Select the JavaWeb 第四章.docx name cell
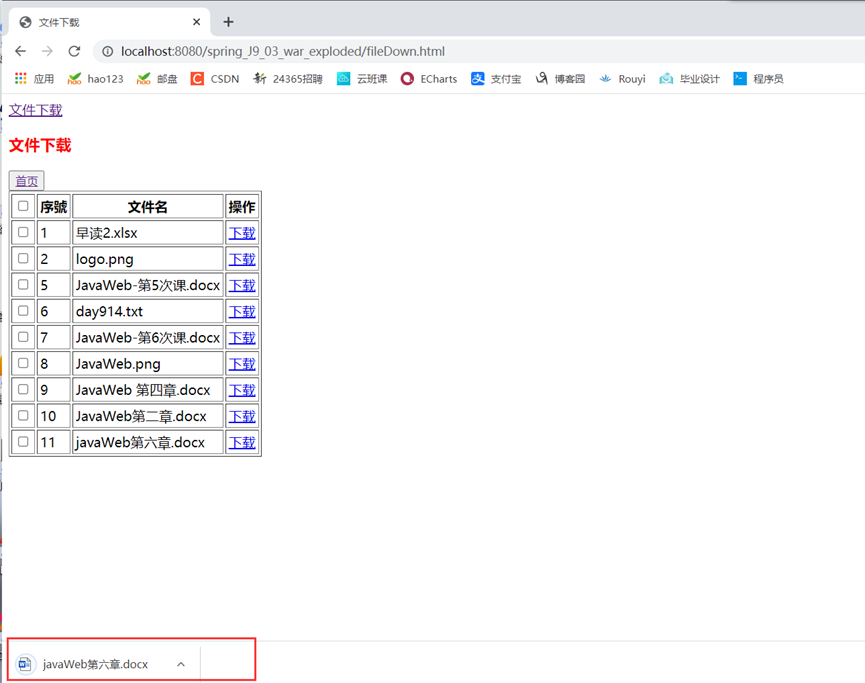The height and width of the screenshot is (683, 865). pyautogui.click(x=148, y=390)
